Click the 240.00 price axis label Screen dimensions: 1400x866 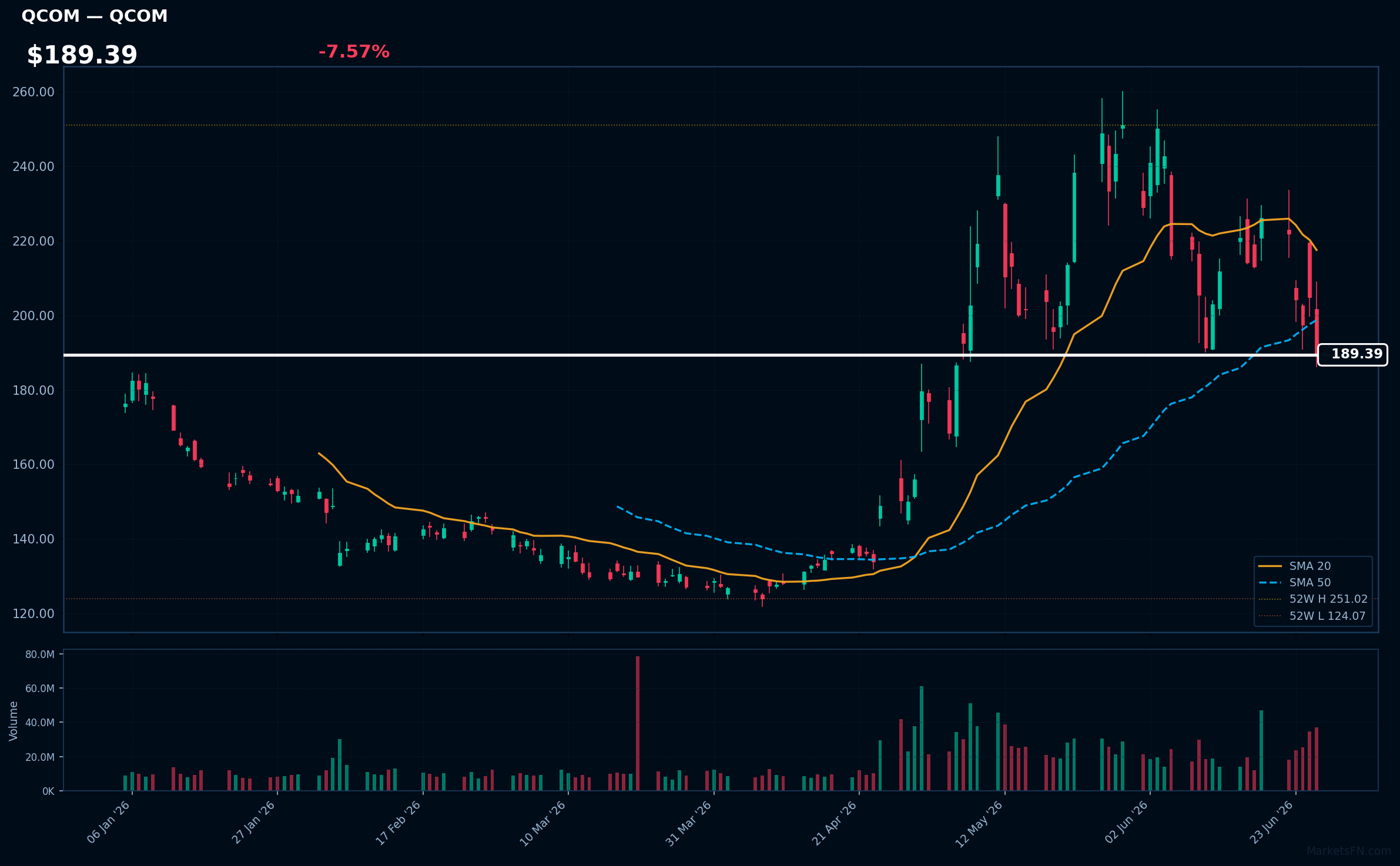(34, 167)
